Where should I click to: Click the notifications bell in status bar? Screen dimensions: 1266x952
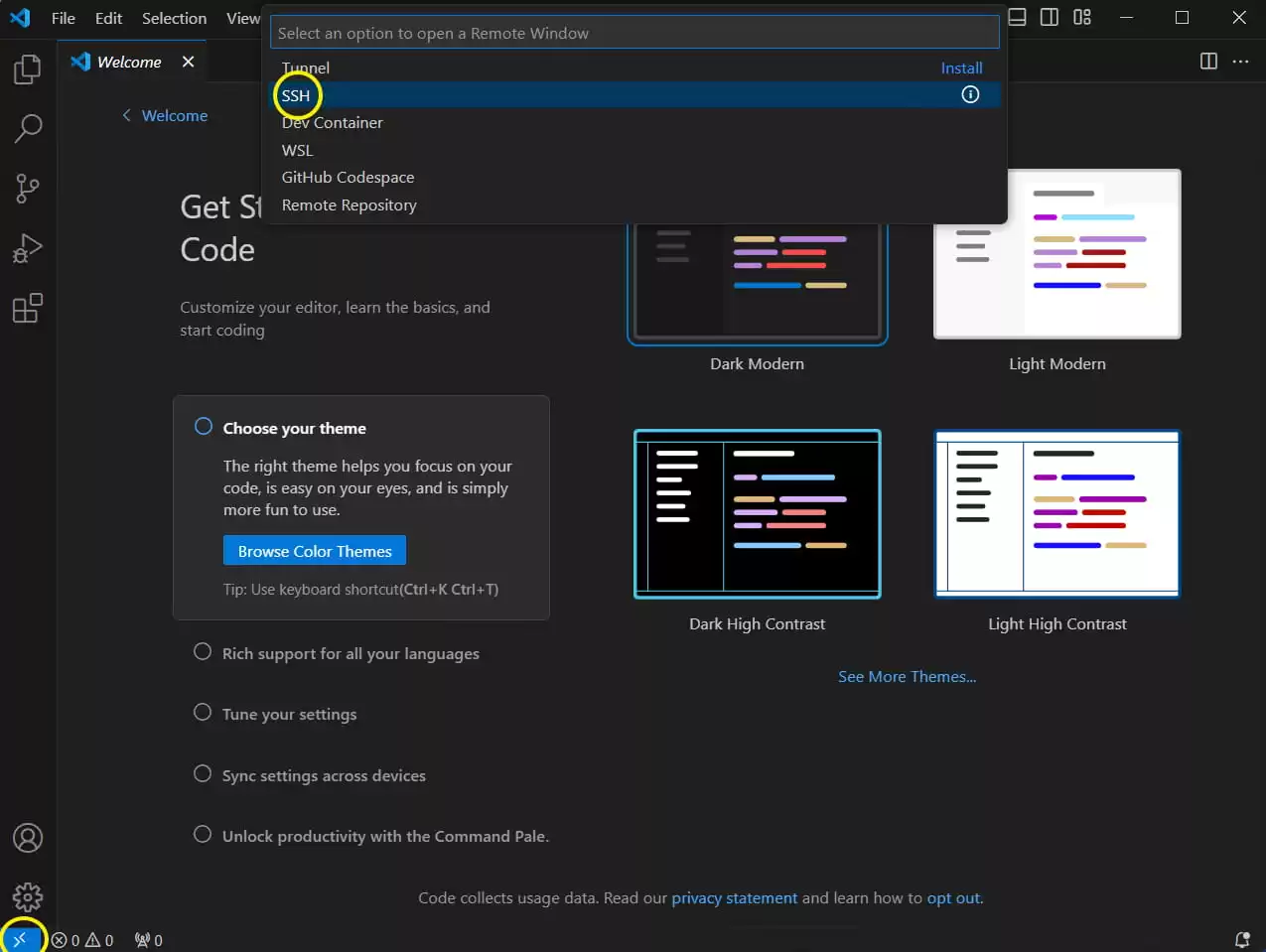pyautogui.click(x=1241, y=939)
